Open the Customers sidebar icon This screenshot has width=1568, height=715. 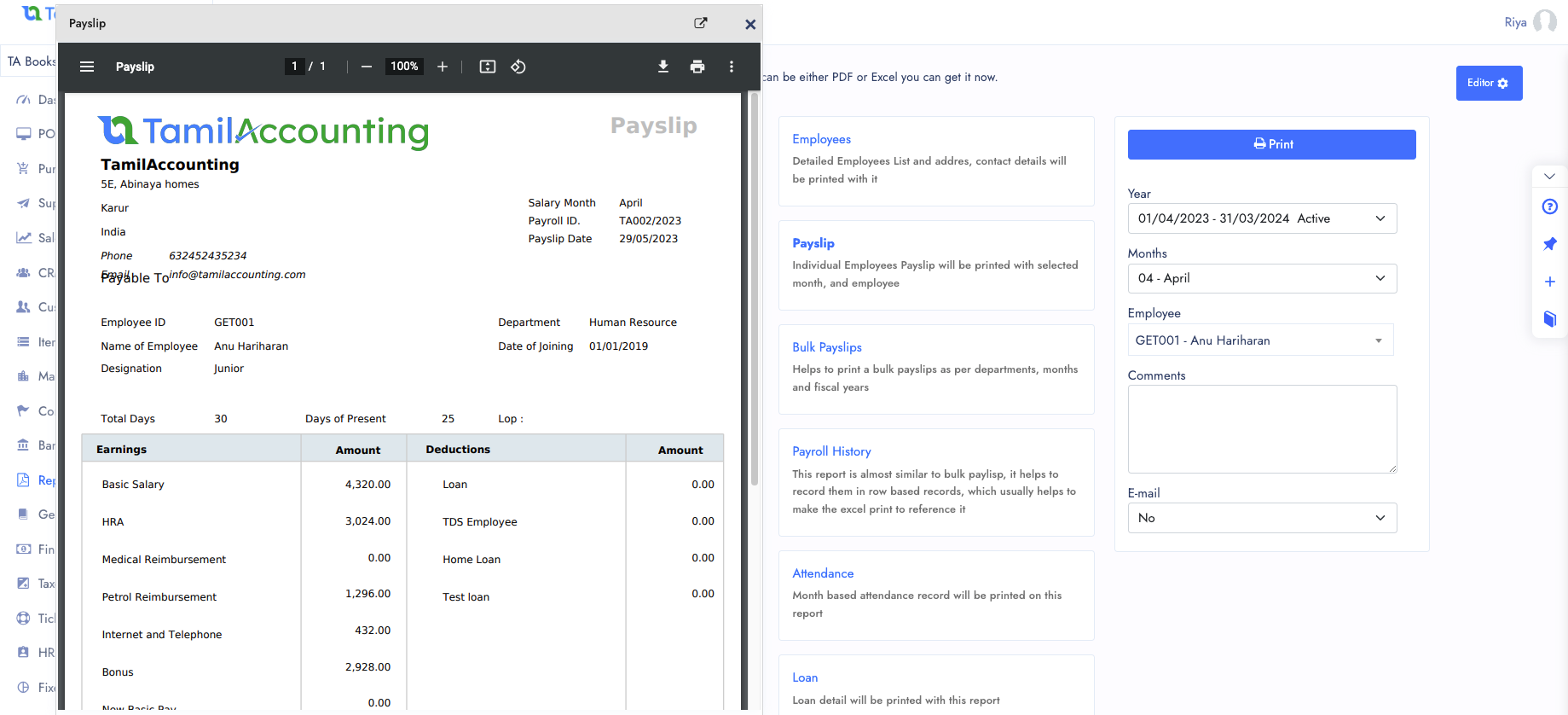pyautogui.click(x=24, y=307)
